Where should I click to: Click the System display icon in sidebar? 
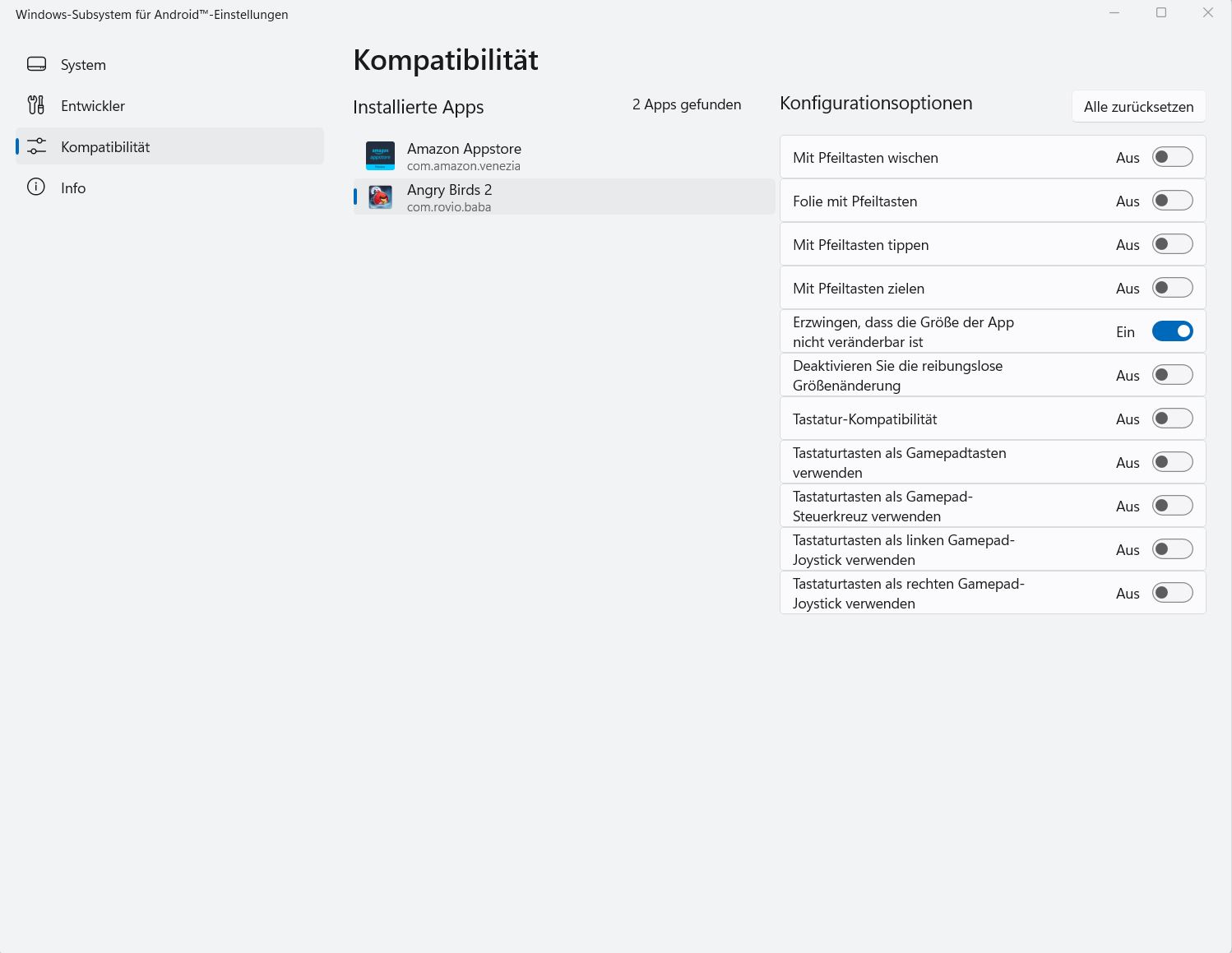[x=36, y=64]
